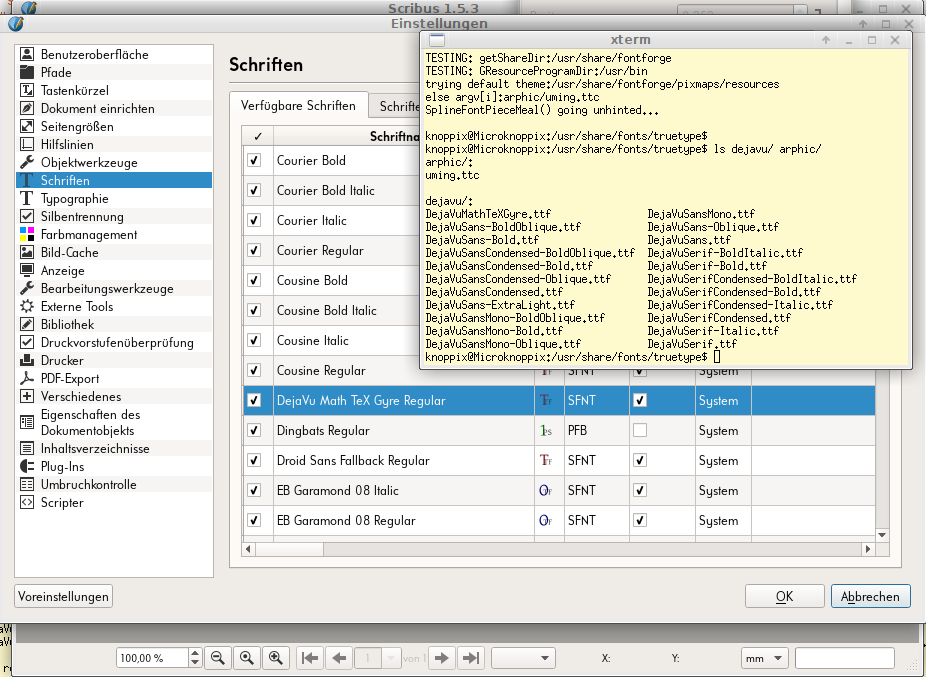Image resolution: width=926 pixels, height=677 pixels.
Task: Open Seitengrößen icon in sidebar
Action: point(27,126)
